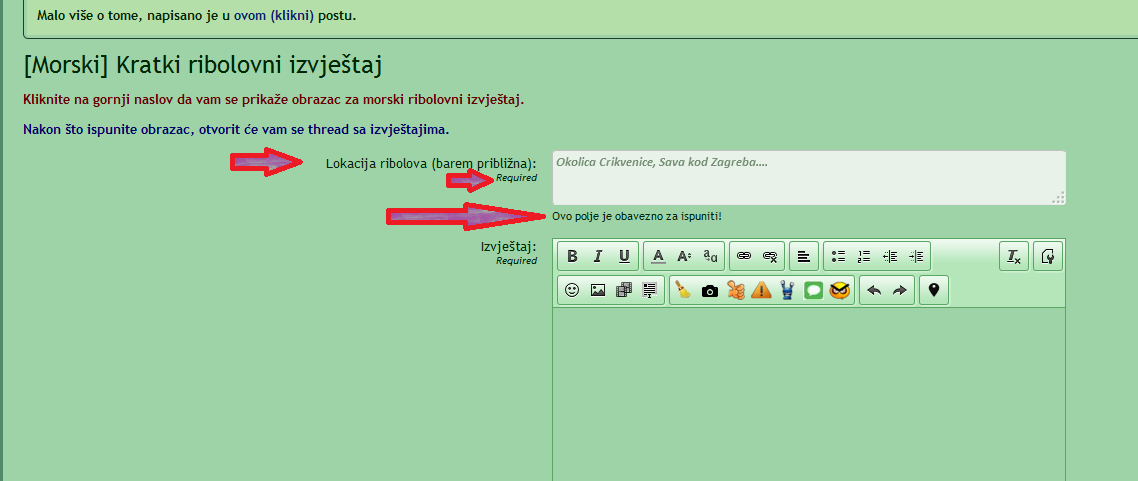Open the text alignment option
The width and height of the screenshot is (1138, 481).
pyautogui.click(x=803, y=256)
